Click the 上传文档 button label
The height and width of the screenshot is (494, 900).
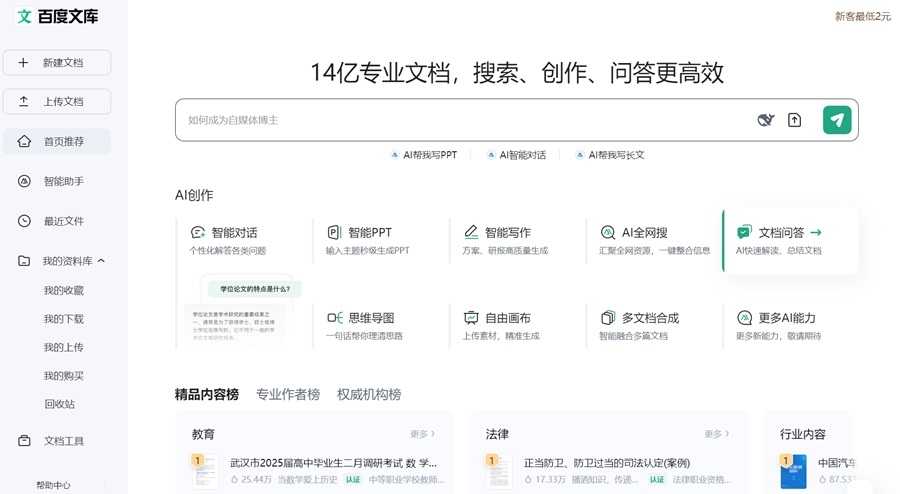click(63, 102)
